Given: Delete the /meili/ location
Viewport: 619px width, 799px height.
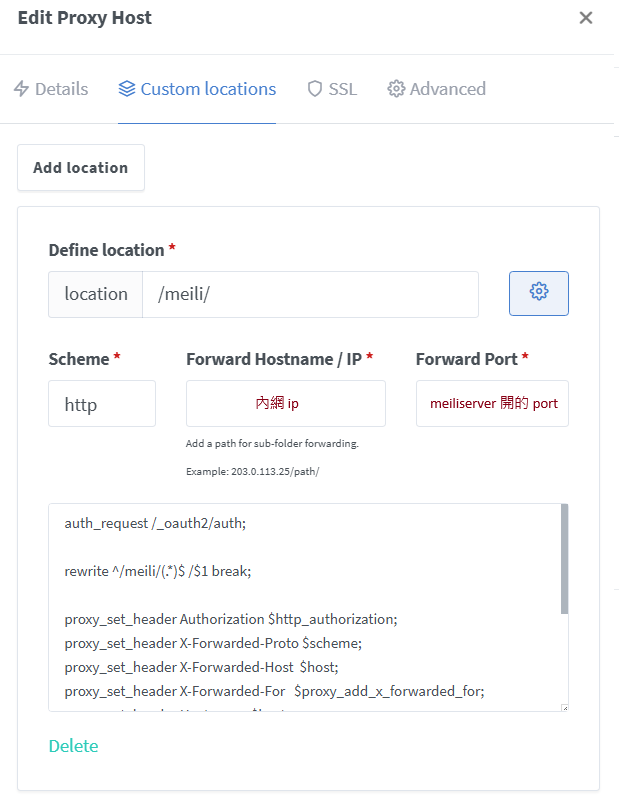Looking at the screenshot, I should (73, 746).
